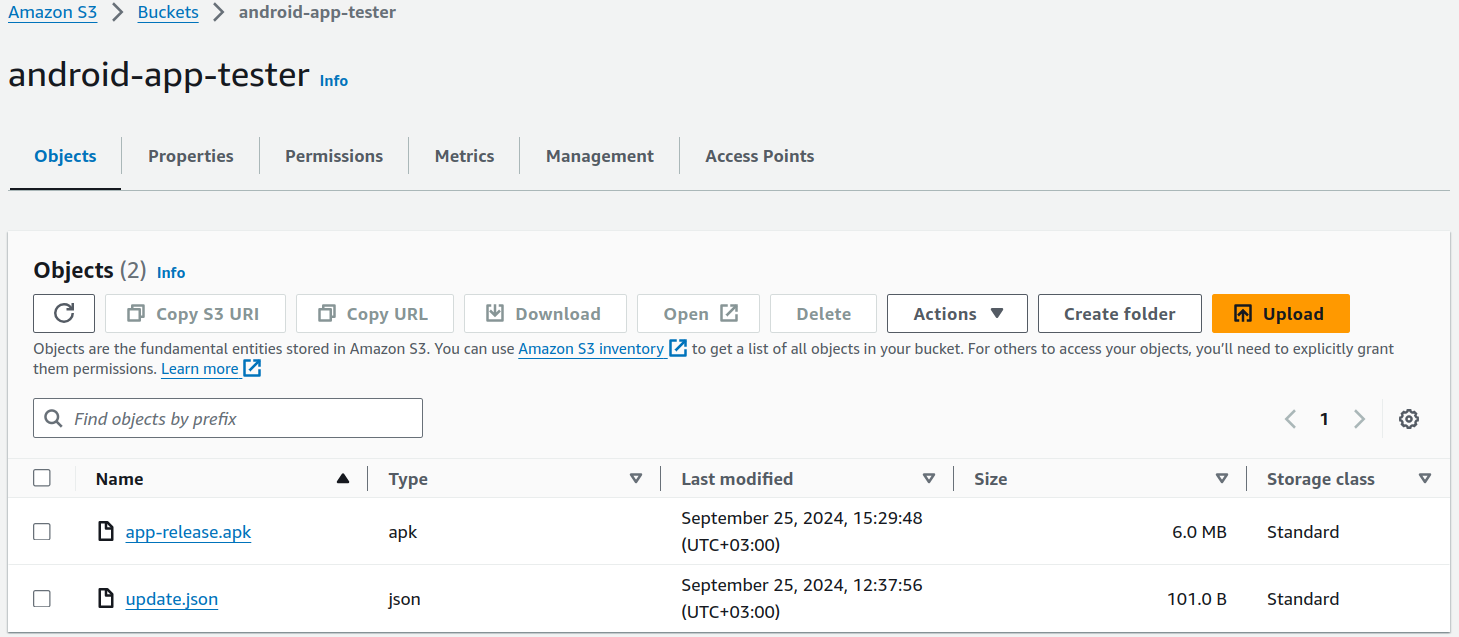Click the Create folder button
This screenshot has width=1459, height=637.
[1119, 313]
